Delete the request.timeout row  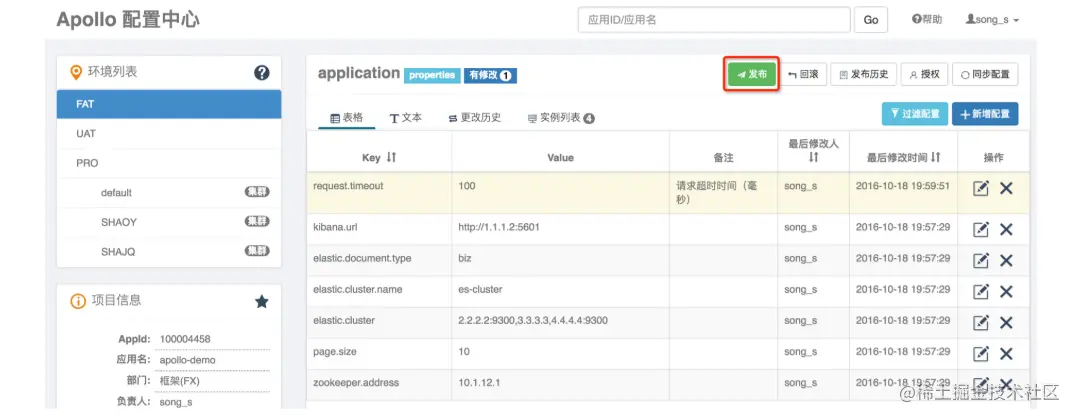(1006, 188)
